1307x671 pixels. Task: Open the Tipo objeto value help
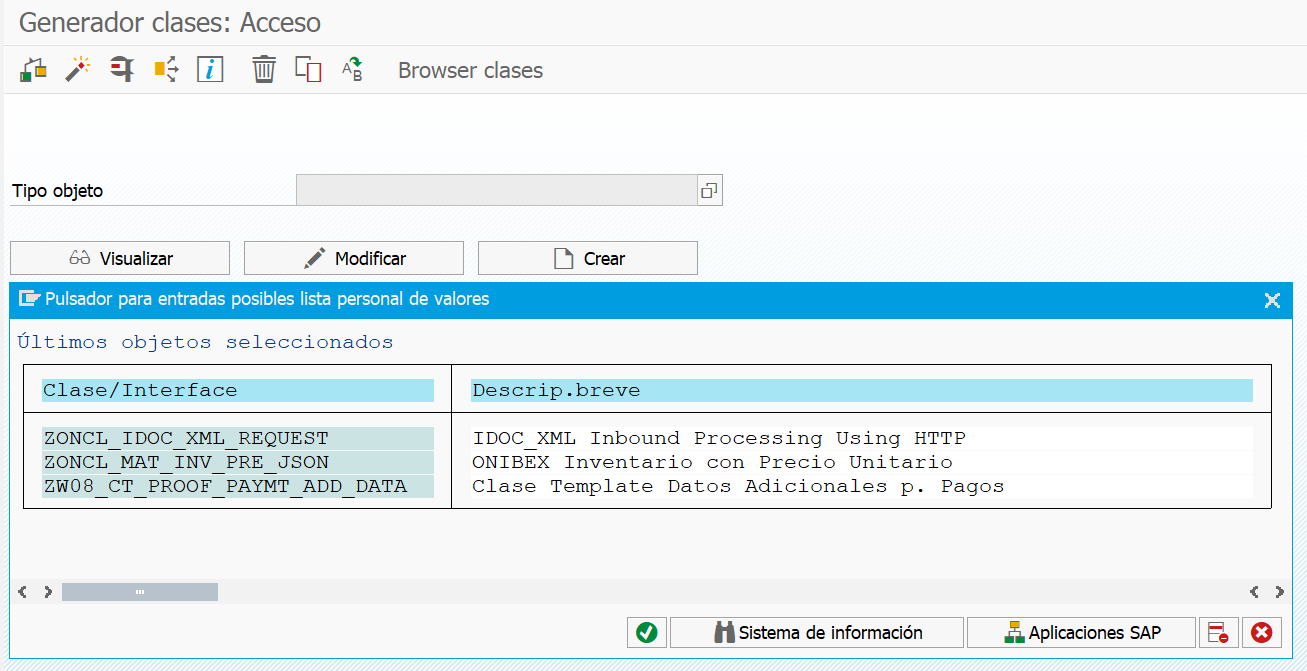pyautogui.click(x=709, y=190)
